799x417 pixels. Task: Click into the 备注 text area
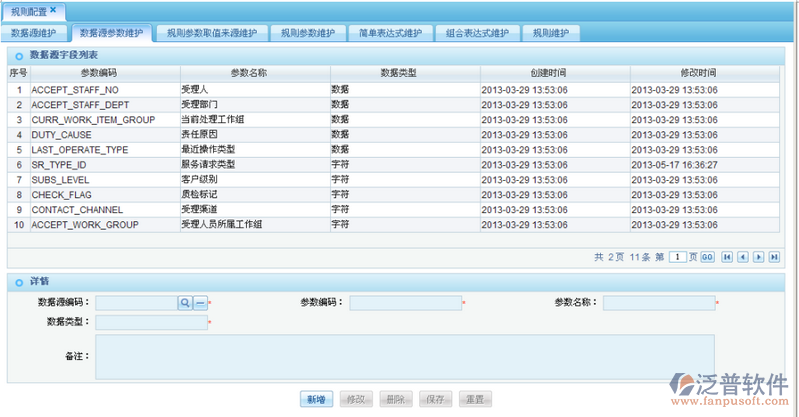point(404,357)
